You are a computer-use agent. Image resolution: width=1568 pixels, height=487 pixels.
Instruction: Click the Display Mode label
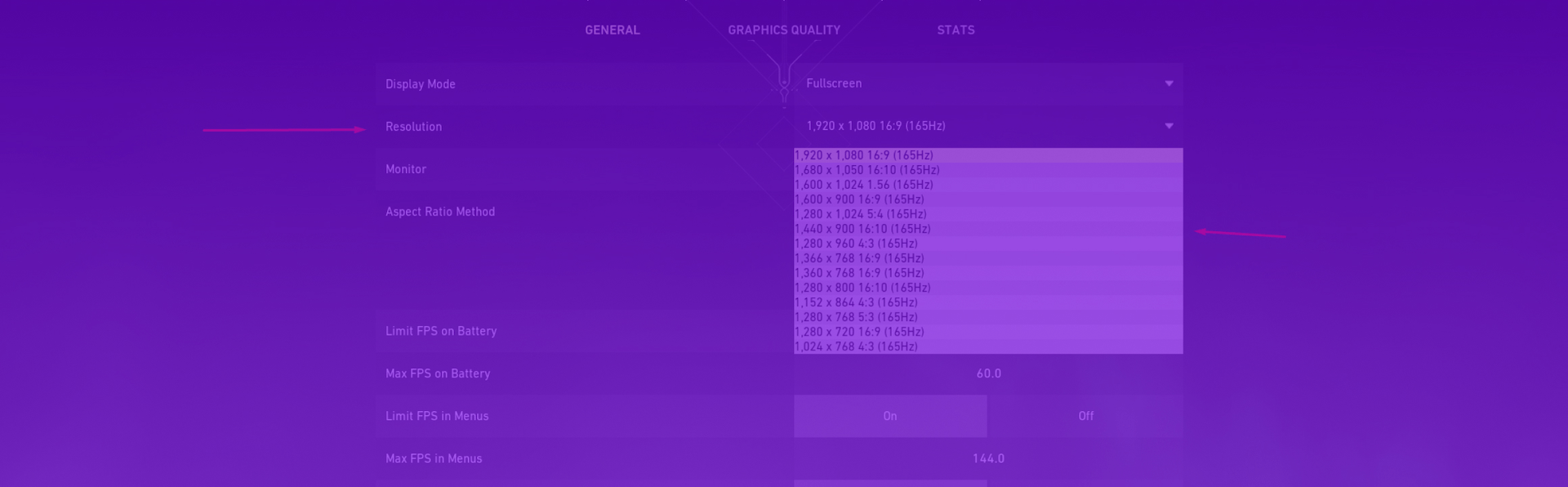coord(421,84)
